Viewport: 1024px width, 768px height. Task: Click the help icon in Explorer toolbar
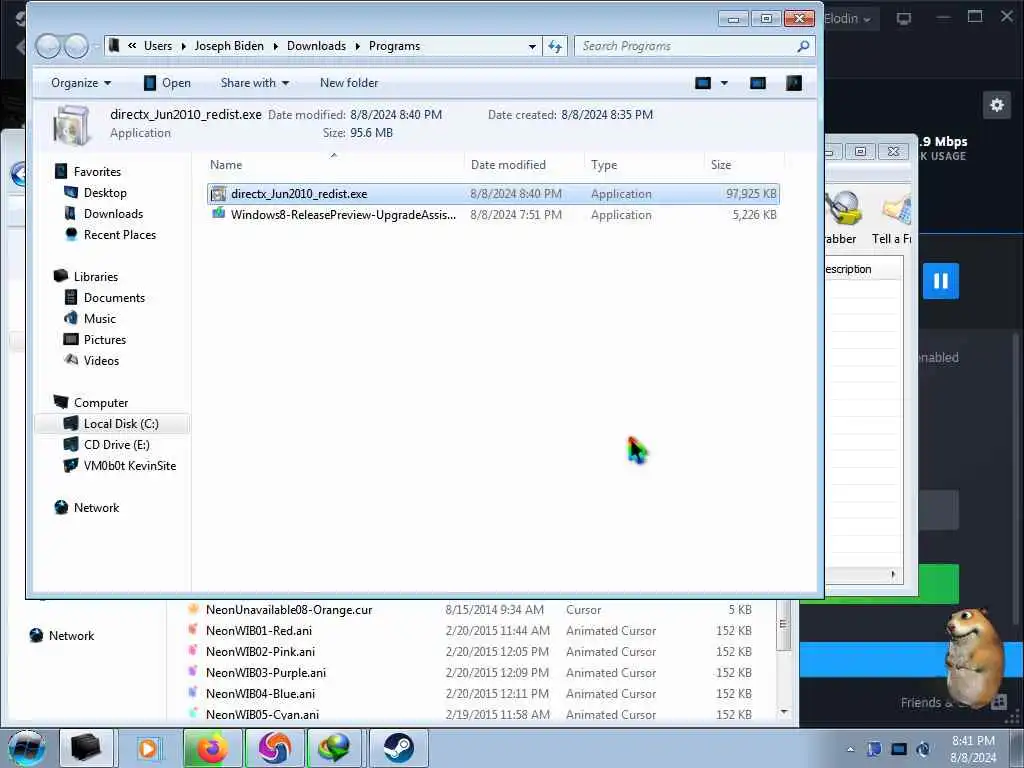pos(793,83)
